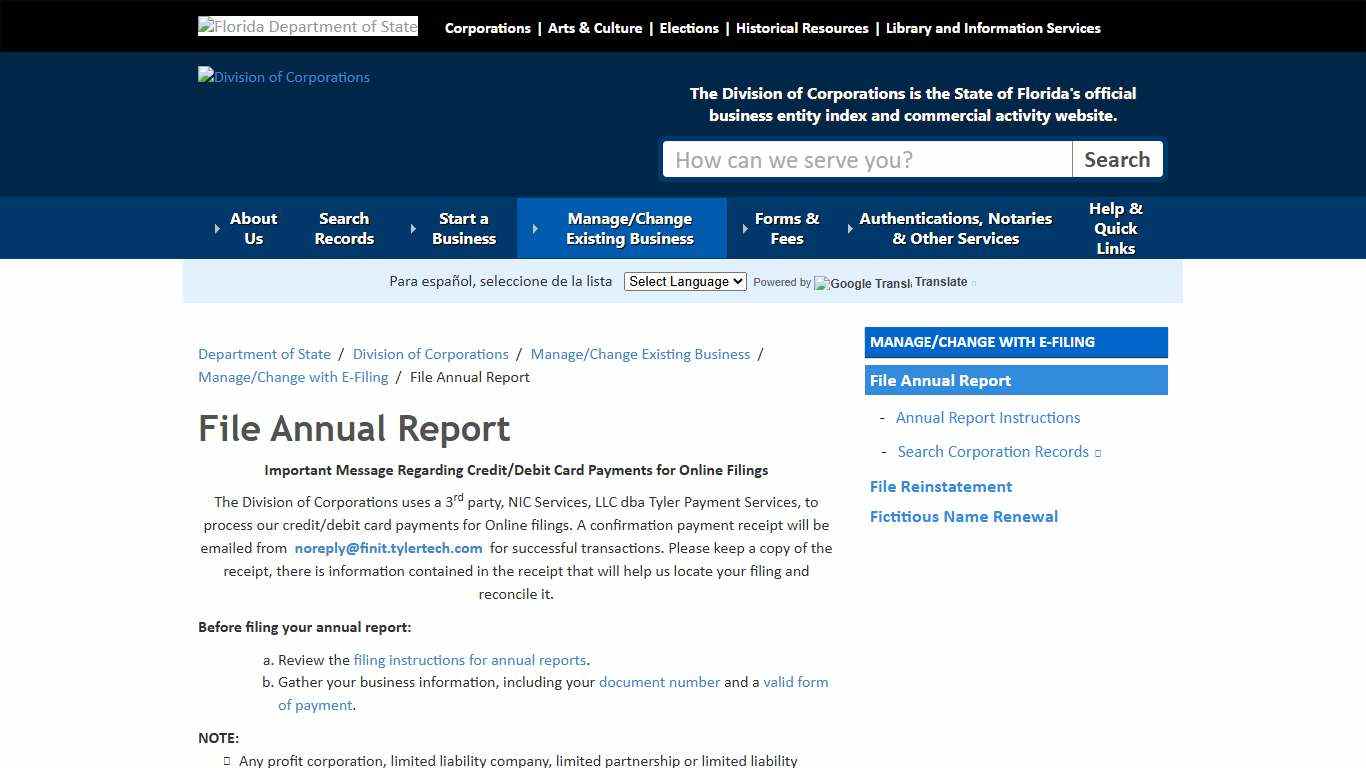Click the arrow icon beside Start a Business

[x=412, y=228]
